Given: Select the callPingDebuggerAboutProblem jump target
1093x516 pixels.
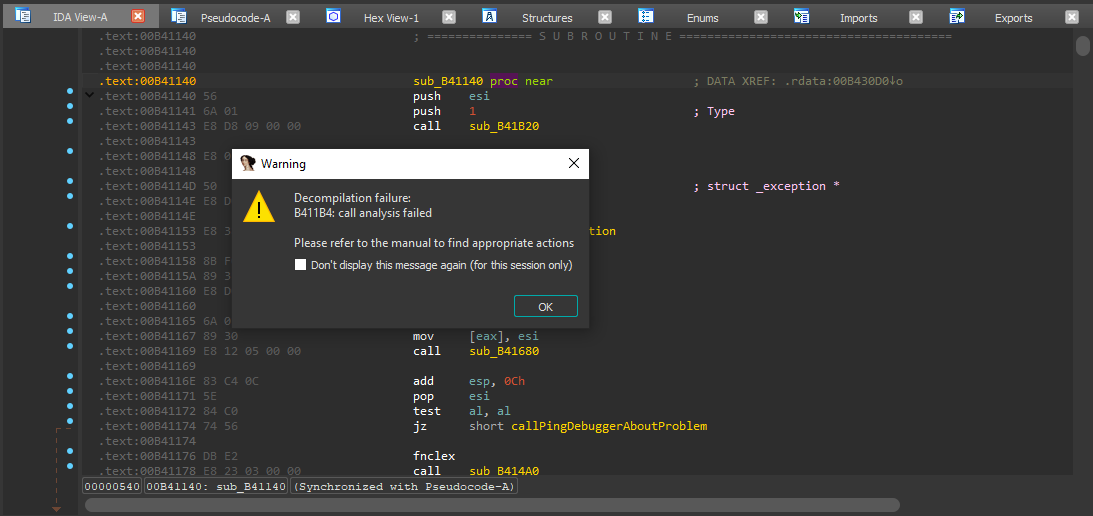Looking at the screenshot, I should point(609,426).
